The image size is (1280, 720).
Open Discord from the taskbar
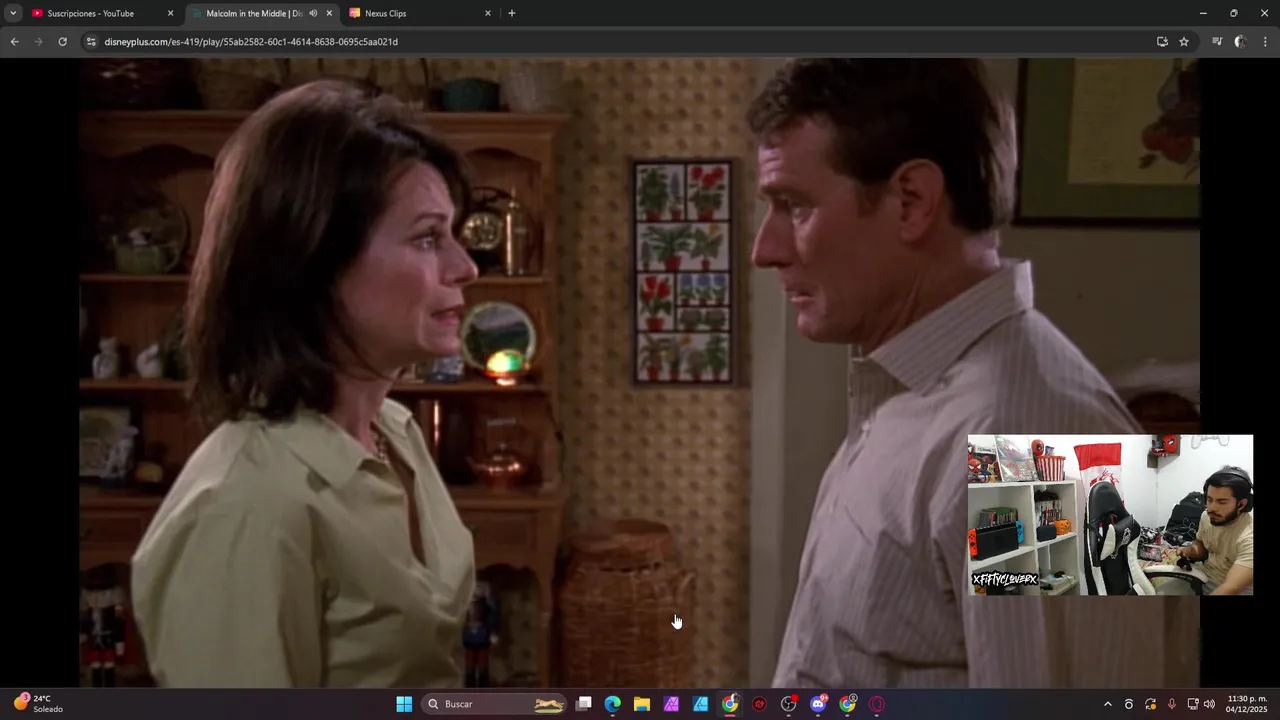pos(818,704)
